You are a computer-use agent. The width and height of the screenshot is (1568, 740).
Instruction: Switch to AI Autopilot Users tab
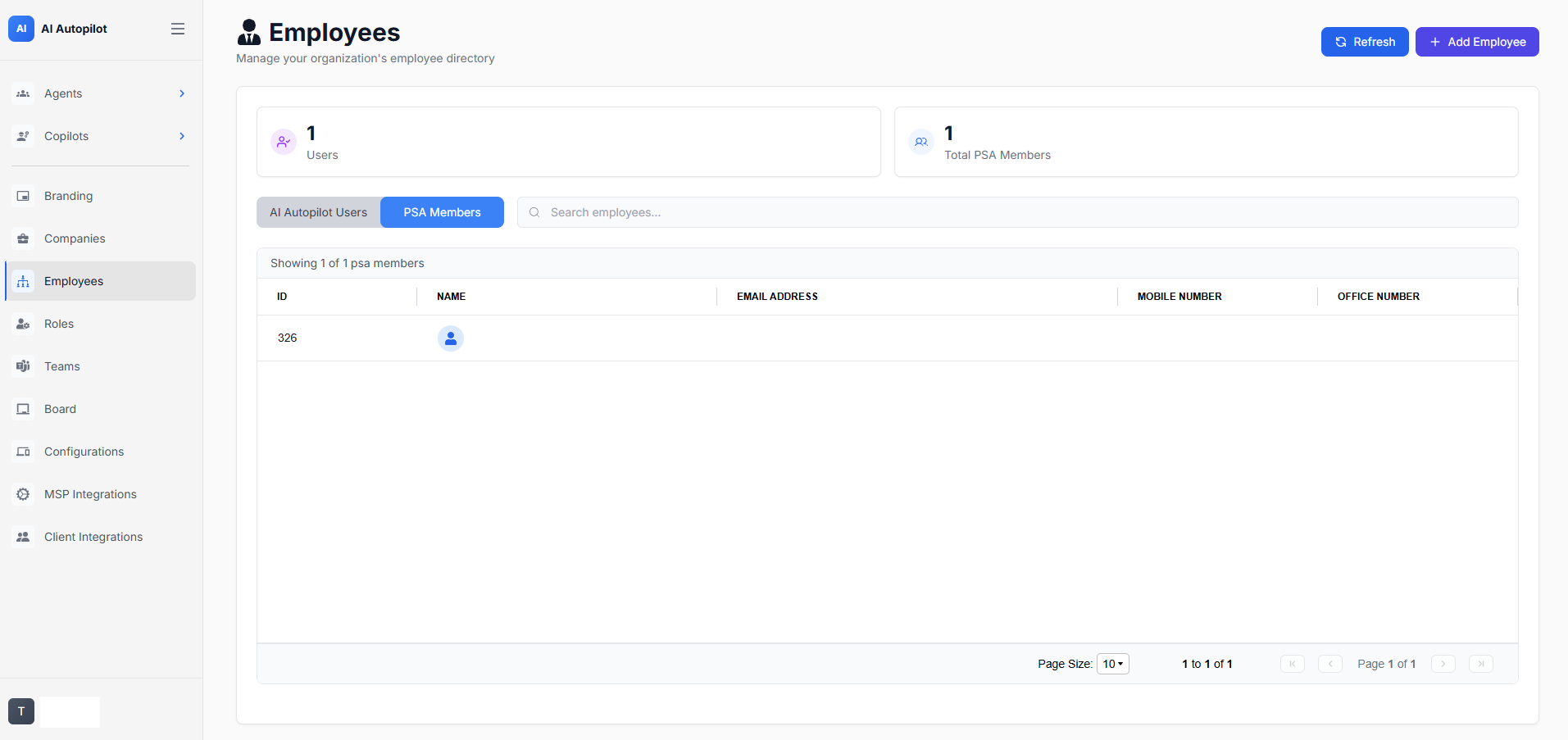click(319, 212)
